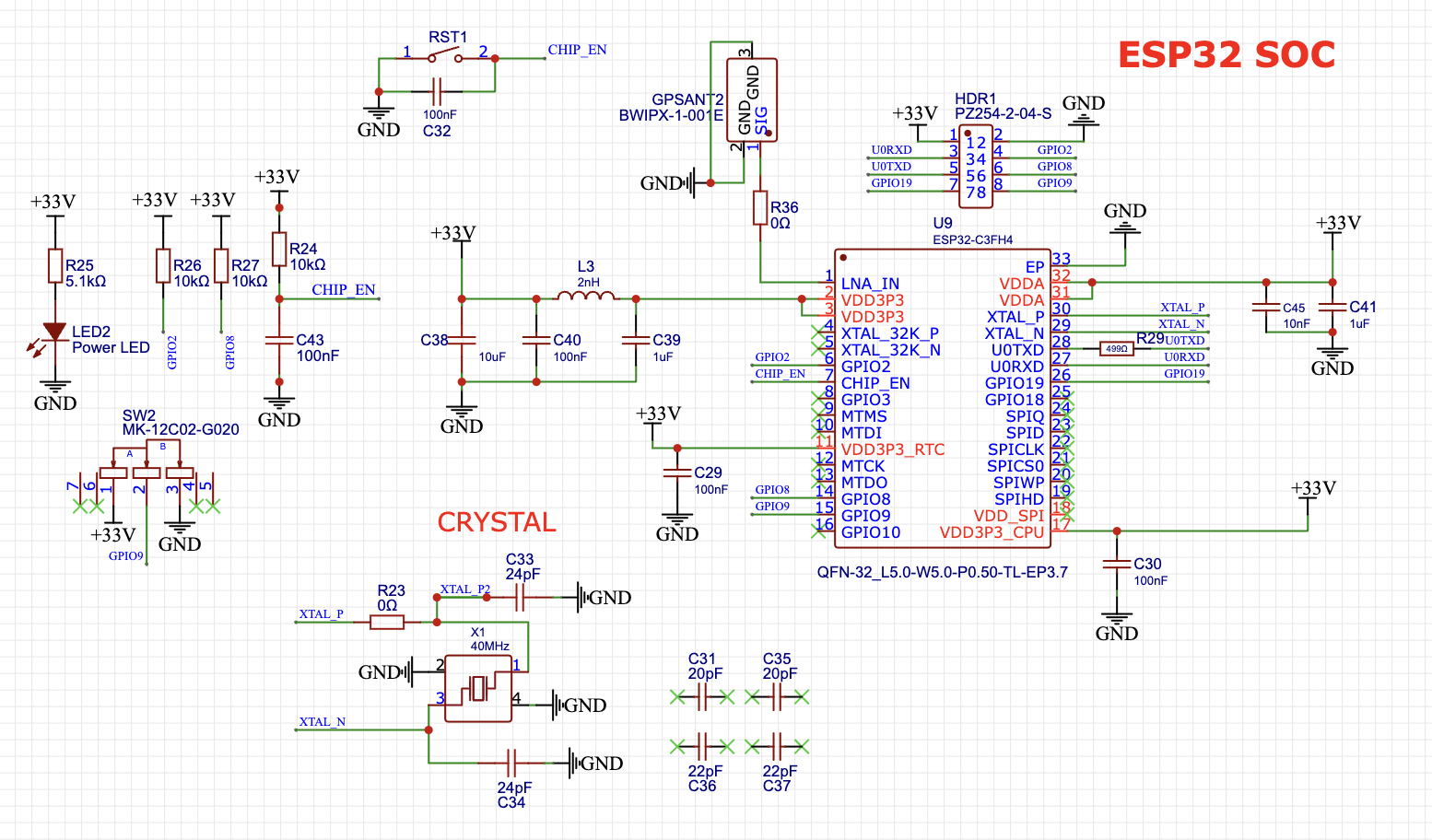Select the X1 40MHz crystal symbol
This screenshot has width=1432, height=840.
tap(478, 687)
